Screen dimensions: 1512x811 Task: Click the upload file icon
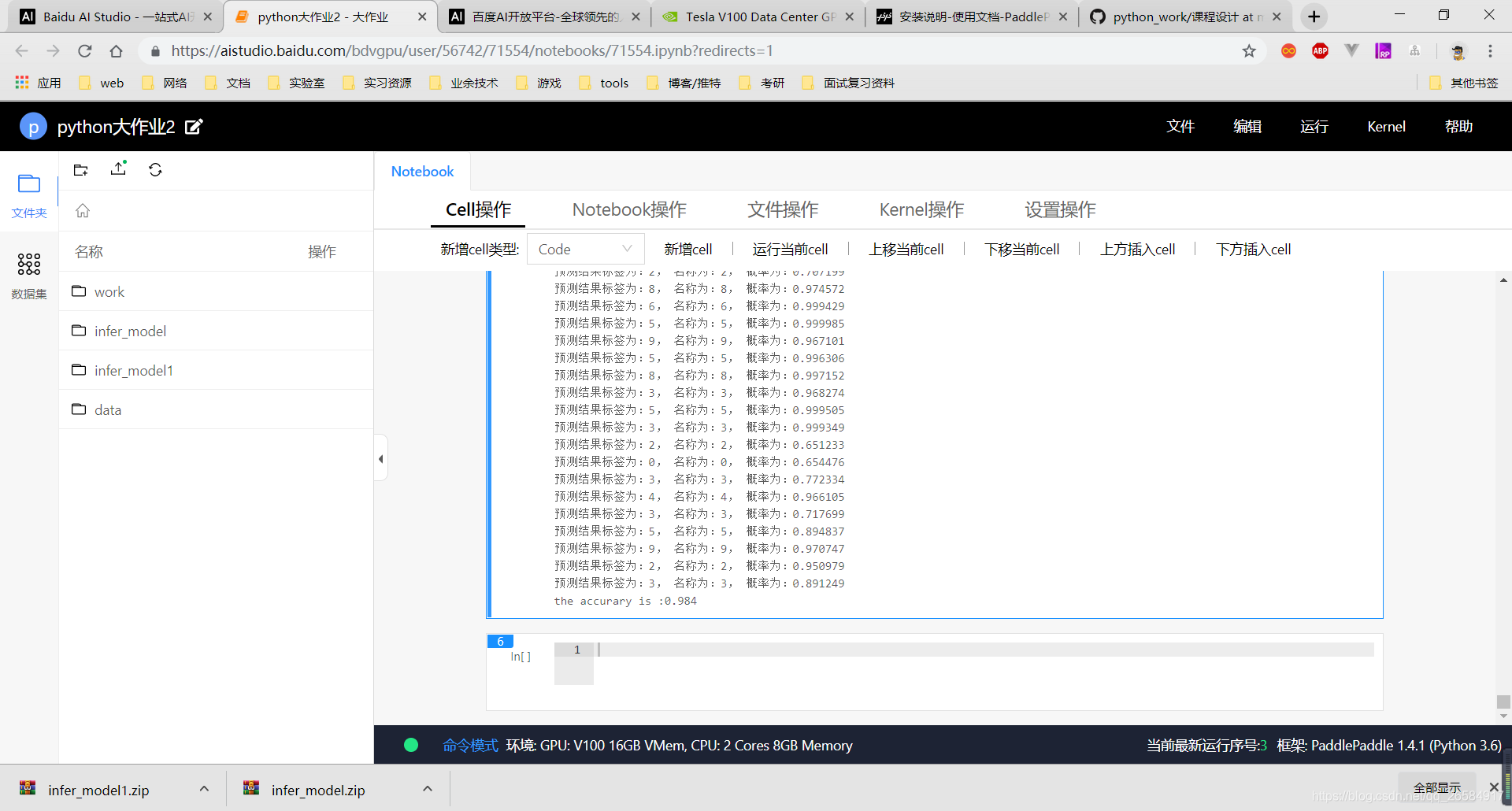point(119,168)
